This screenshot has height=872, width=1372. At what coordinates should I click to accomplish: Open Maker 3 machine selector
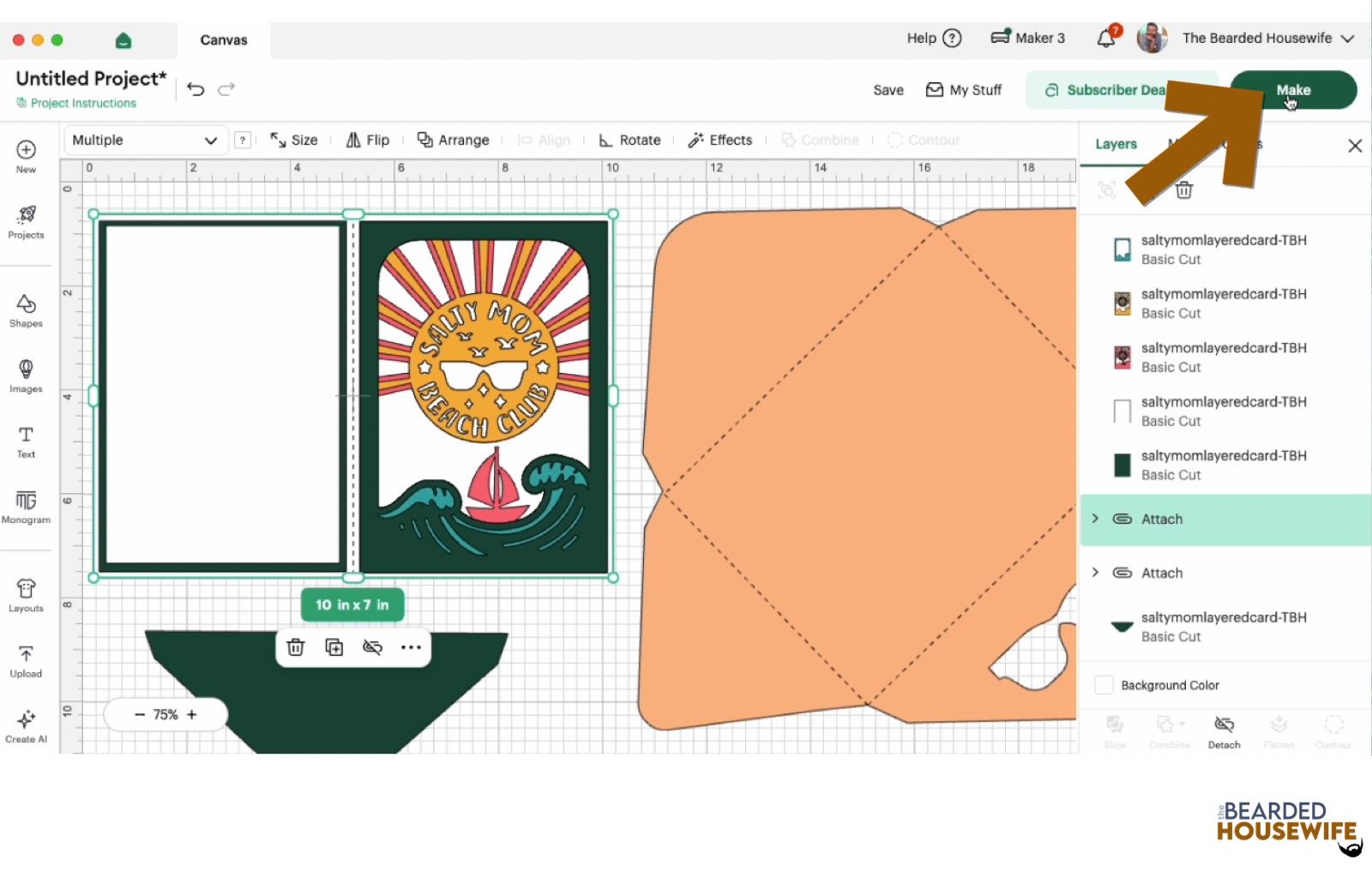click(x=1027, y=38)
